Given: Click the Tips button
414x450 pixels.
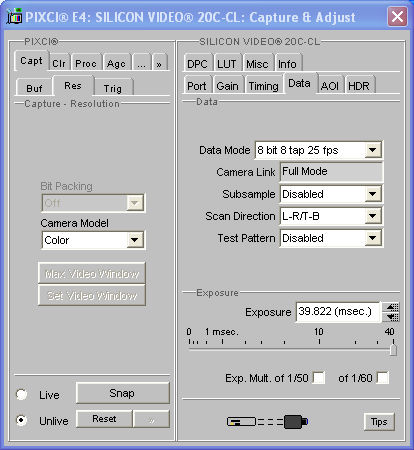Looking at the screenshot, I should pyautogui.click(x=379, y=422).
